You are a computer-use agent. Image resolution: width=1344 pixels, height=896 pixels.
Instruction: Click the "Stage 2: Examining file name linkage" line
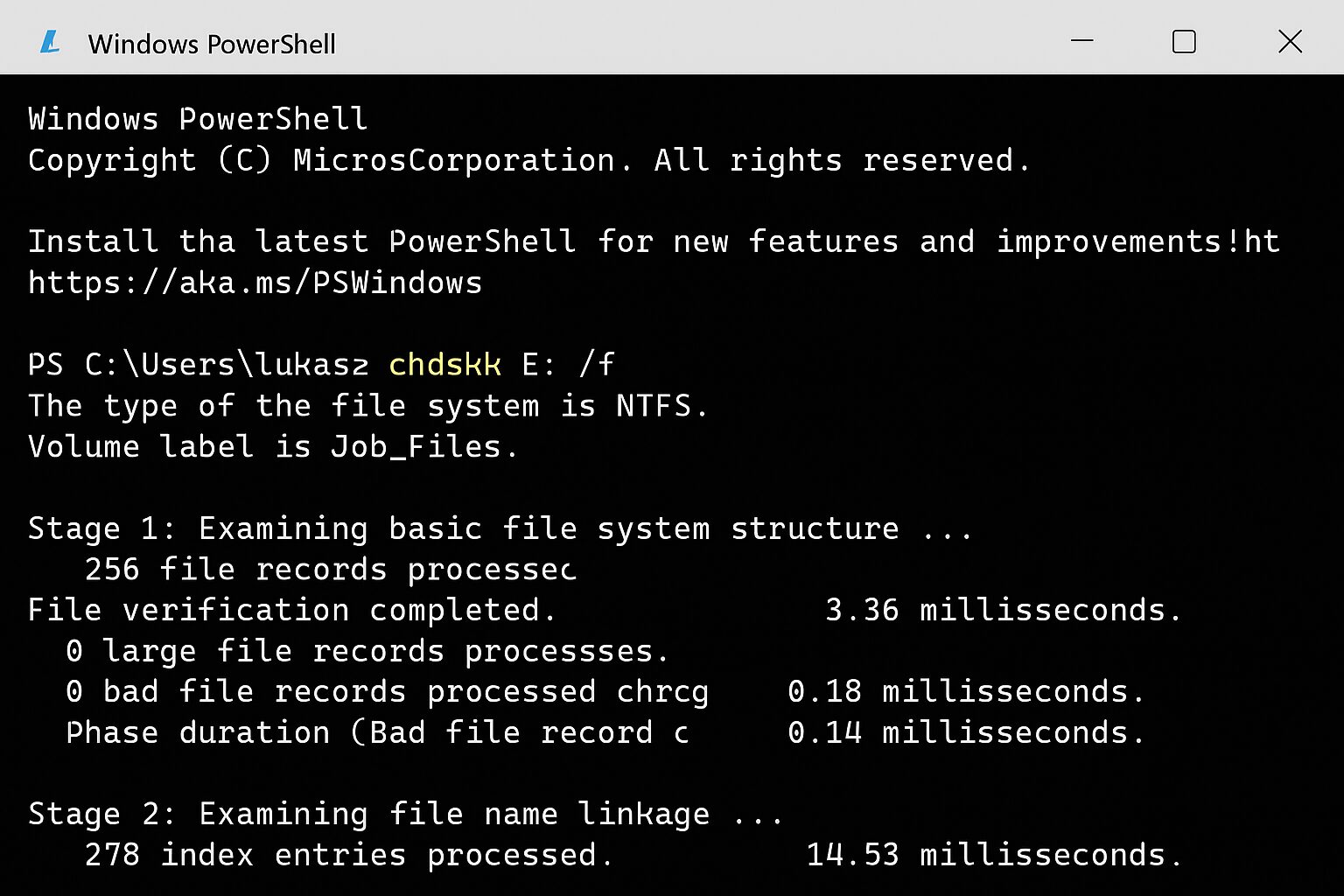[x=405, y=814]
